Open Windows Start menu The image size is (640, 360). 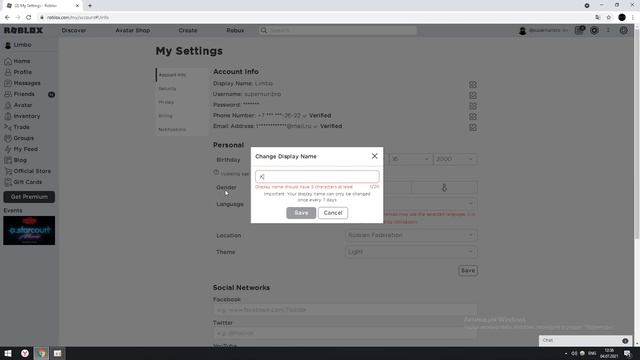tap(8, 353)
